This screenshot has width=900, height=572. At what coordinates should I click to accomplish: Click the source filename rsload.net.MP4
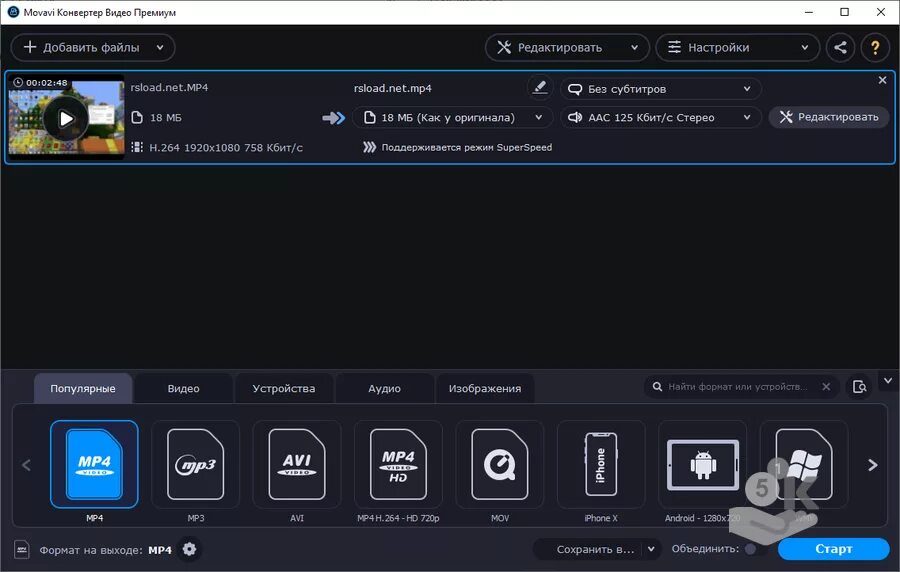(169, 88)
